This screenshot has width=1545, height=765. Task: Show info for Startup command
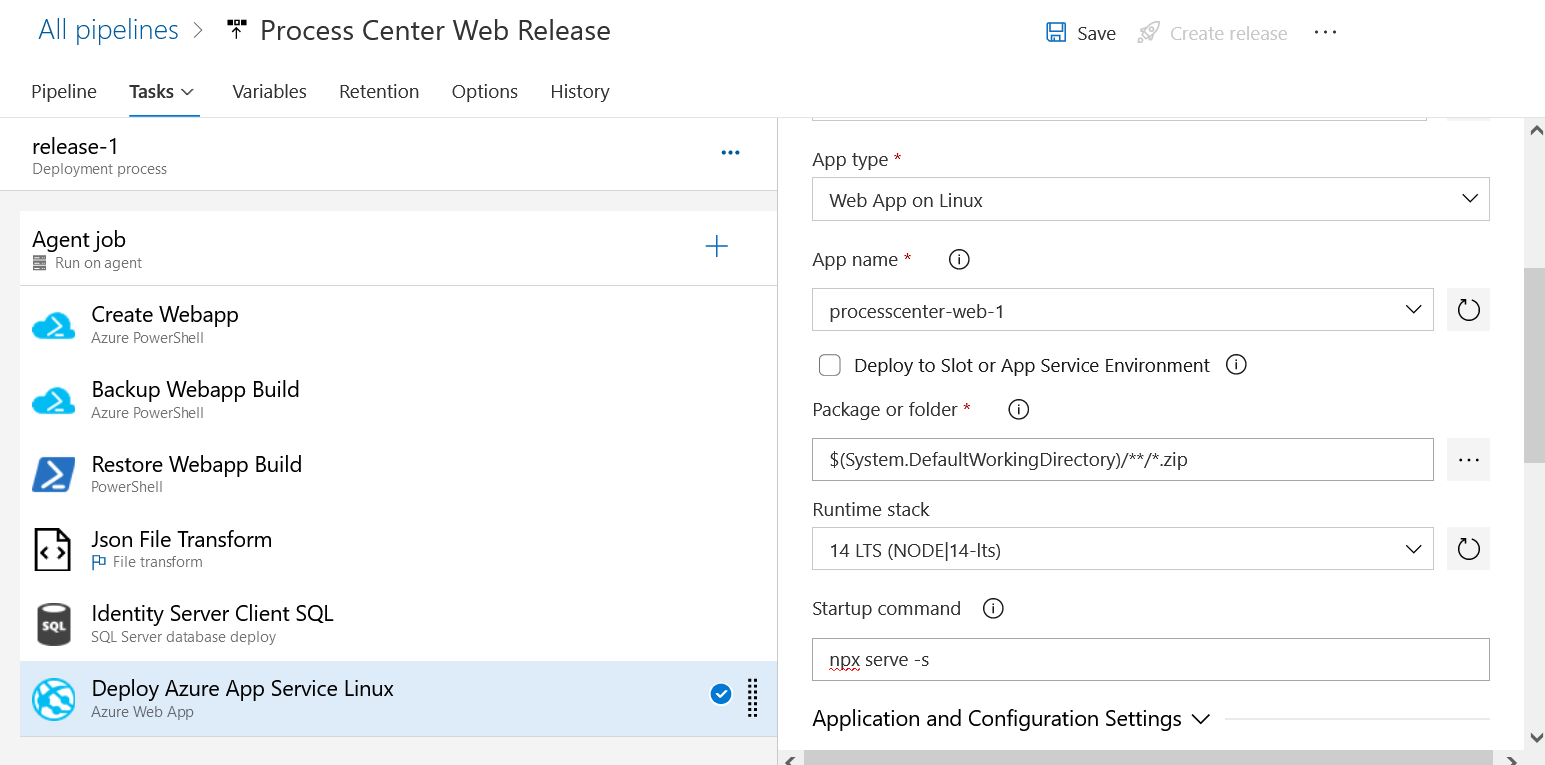point(993,608)
